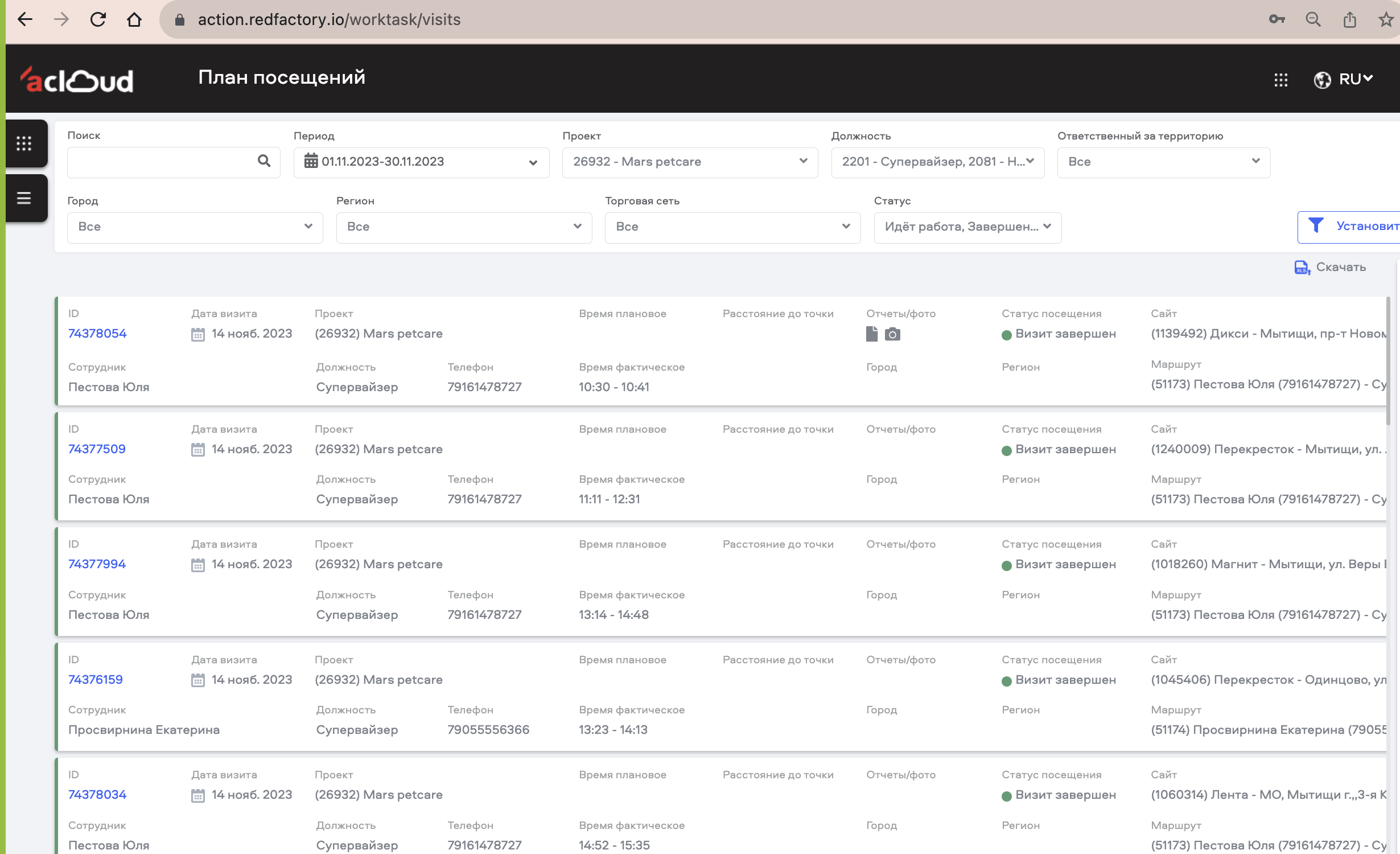Click calendar icon in visit 74377509 row

coord(197,450)
